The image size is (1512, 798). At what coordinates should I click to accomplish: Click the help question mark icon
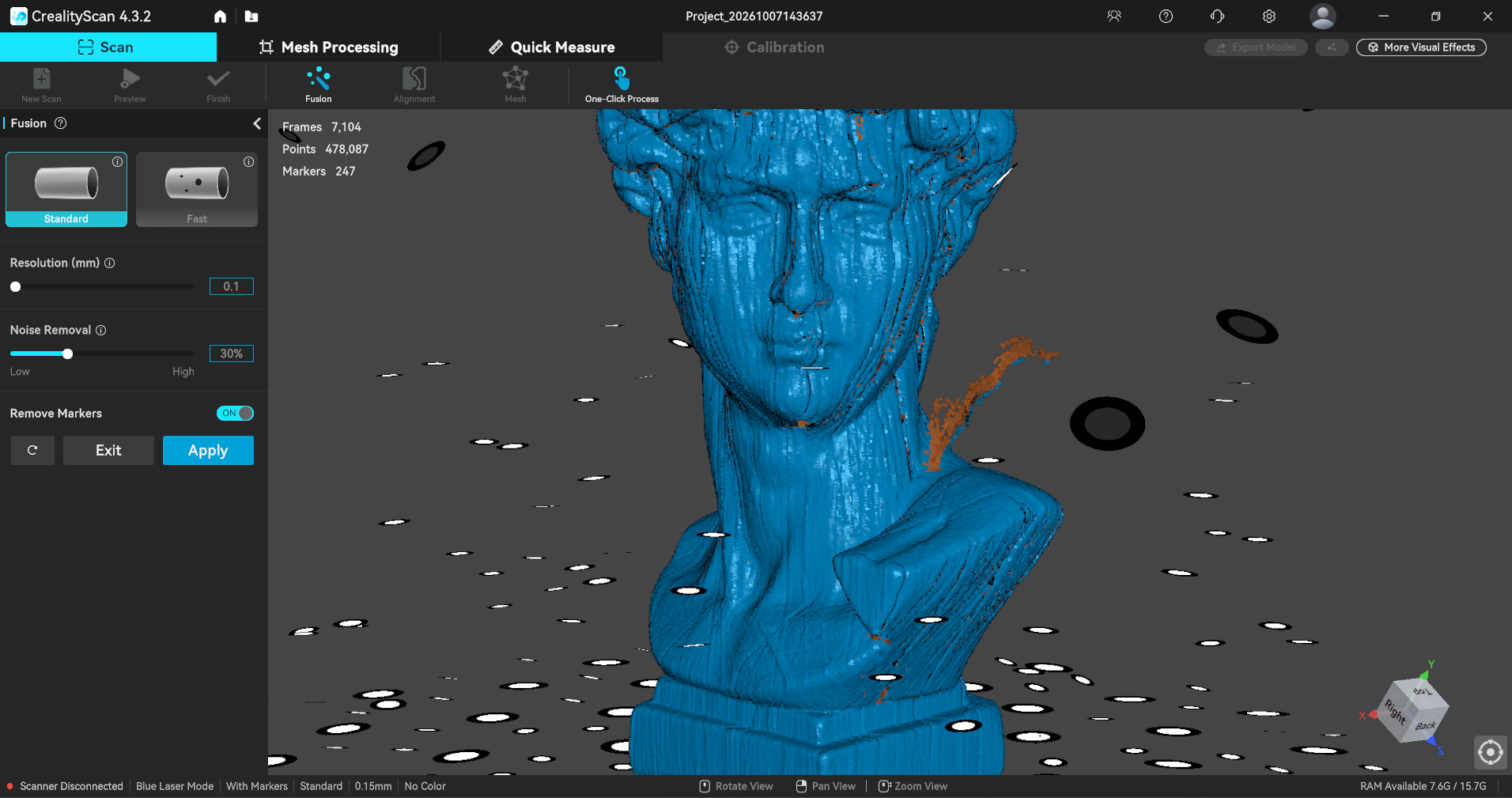click(1166, 16)
